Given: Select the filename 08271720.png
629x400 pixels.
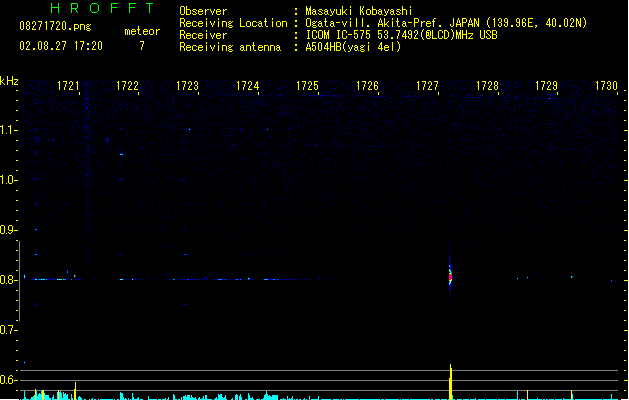Looking at the screenshot, I should [55, 26].
